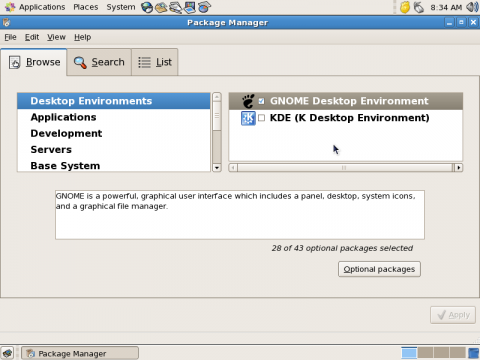This screenshot has height=360, width=480.
Task: Open the Edit menu
Action: (x=32, y=37)
